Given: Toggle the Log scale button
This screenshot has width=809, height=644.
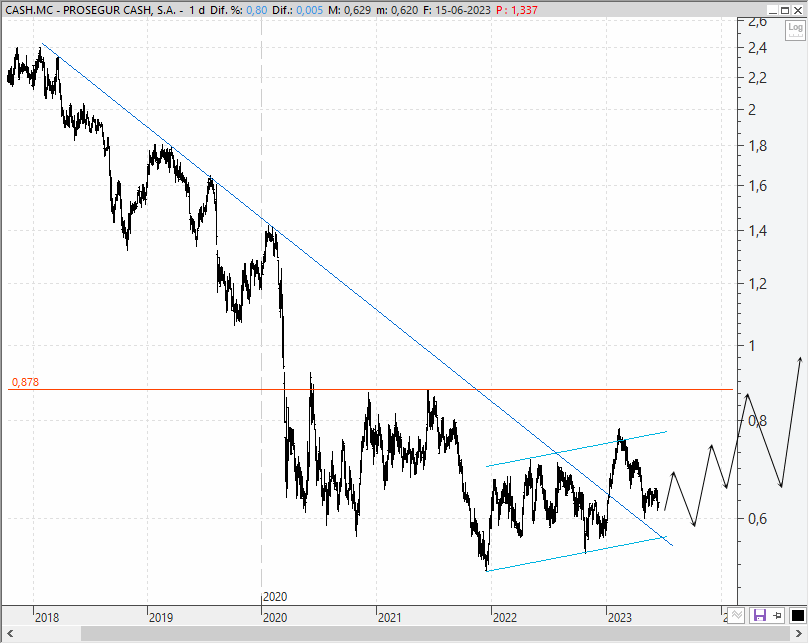Looking at the screenshot, I should click(795, 30).
